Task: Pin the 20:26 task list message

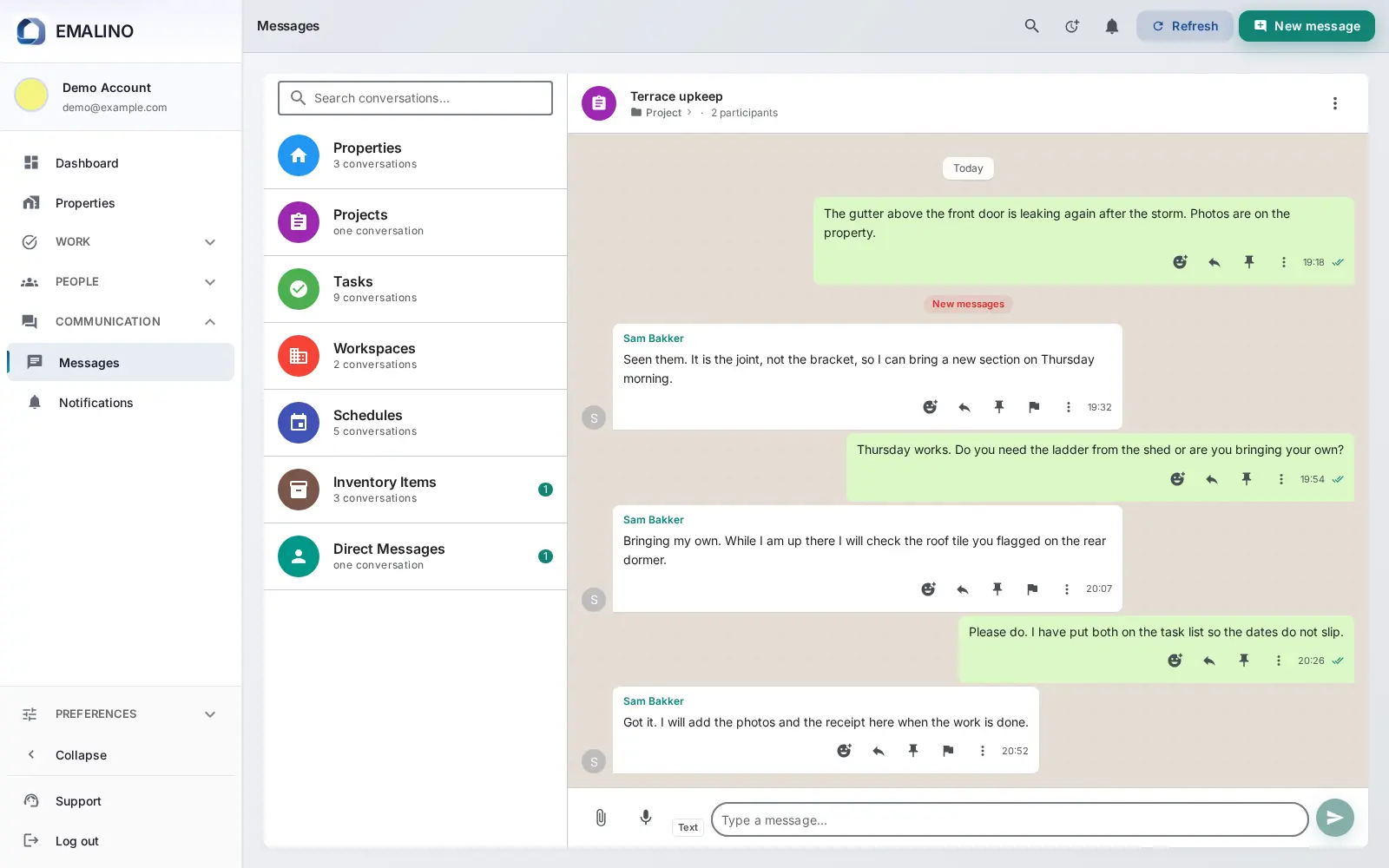Action: (1244, 661)
